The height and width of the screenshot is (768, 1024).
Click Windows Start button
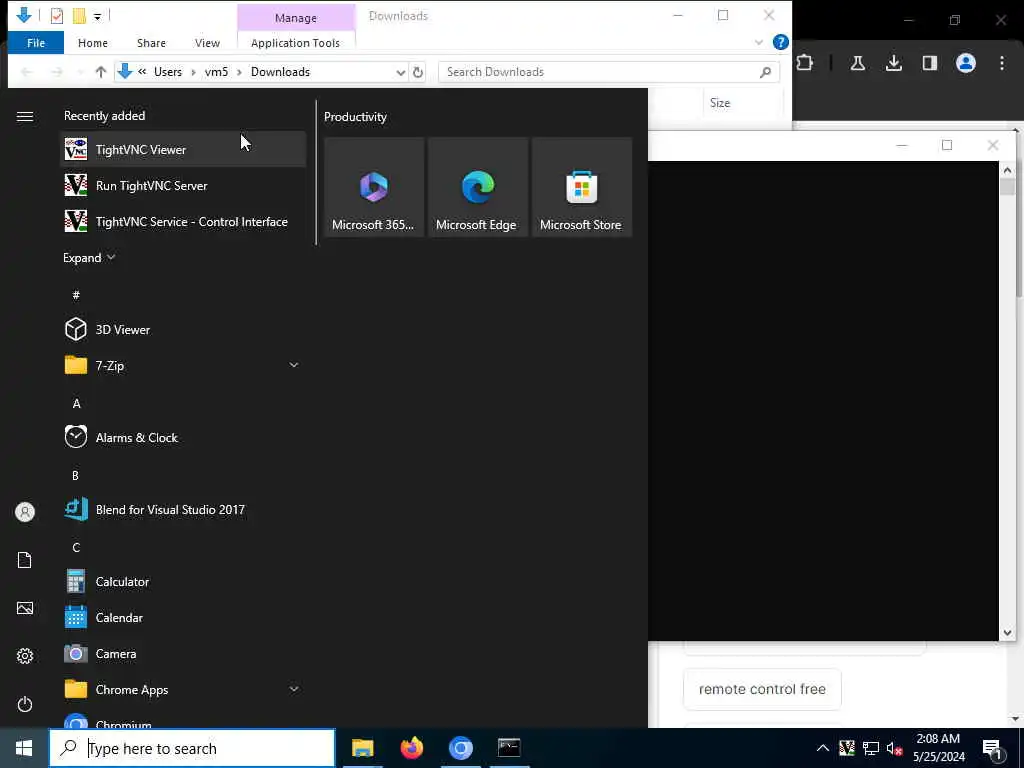coord(24,748)
